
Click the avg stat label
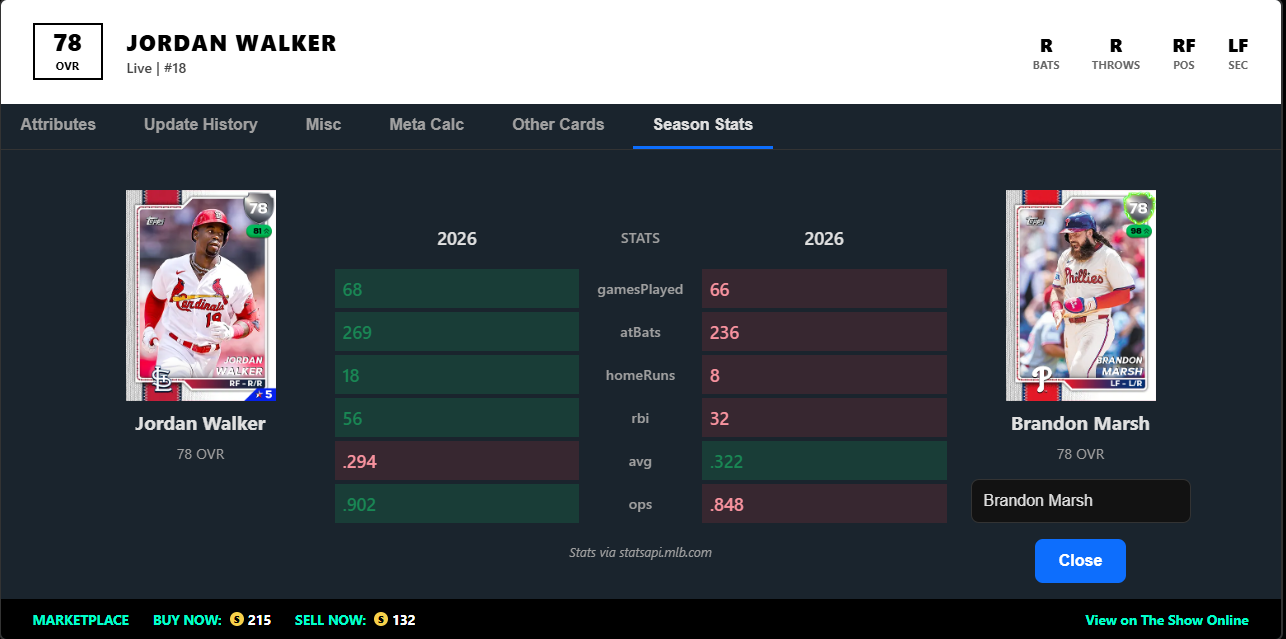coord(640,461)
